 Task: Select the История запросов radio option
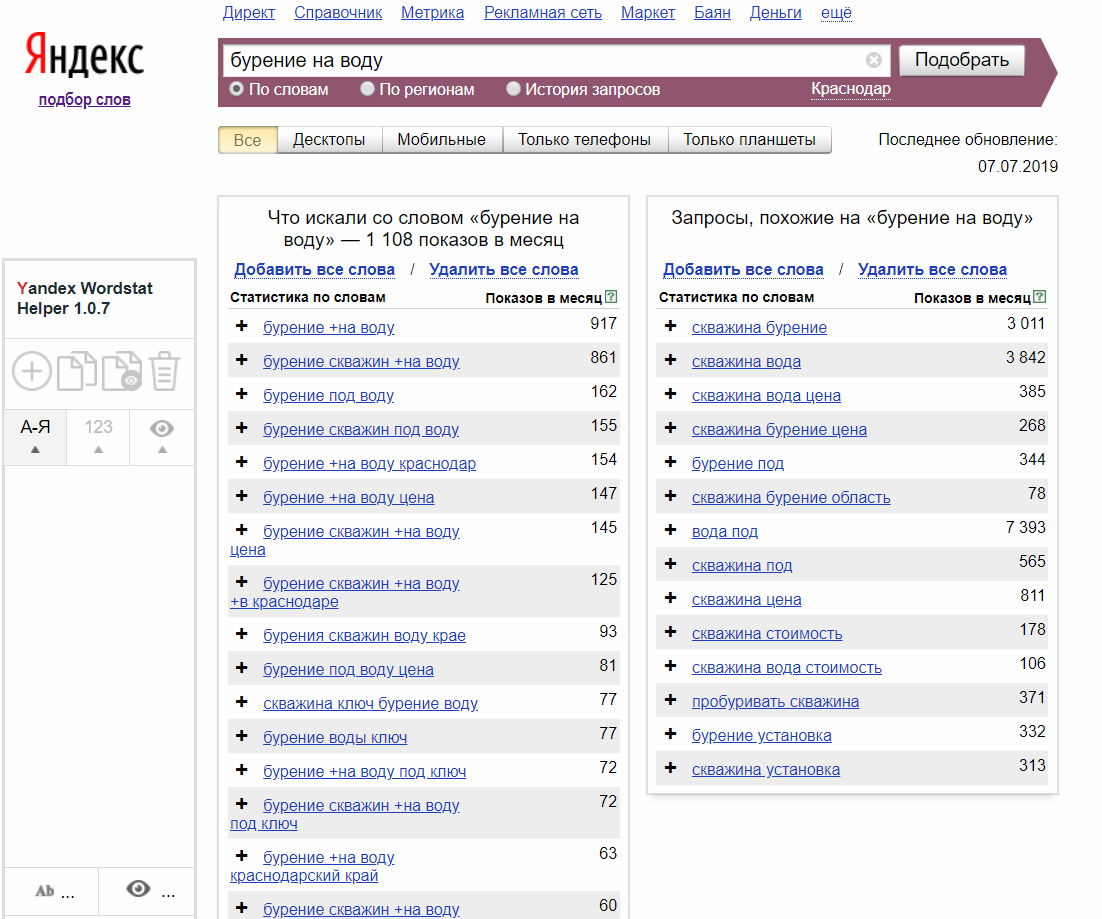pos(513,89)
